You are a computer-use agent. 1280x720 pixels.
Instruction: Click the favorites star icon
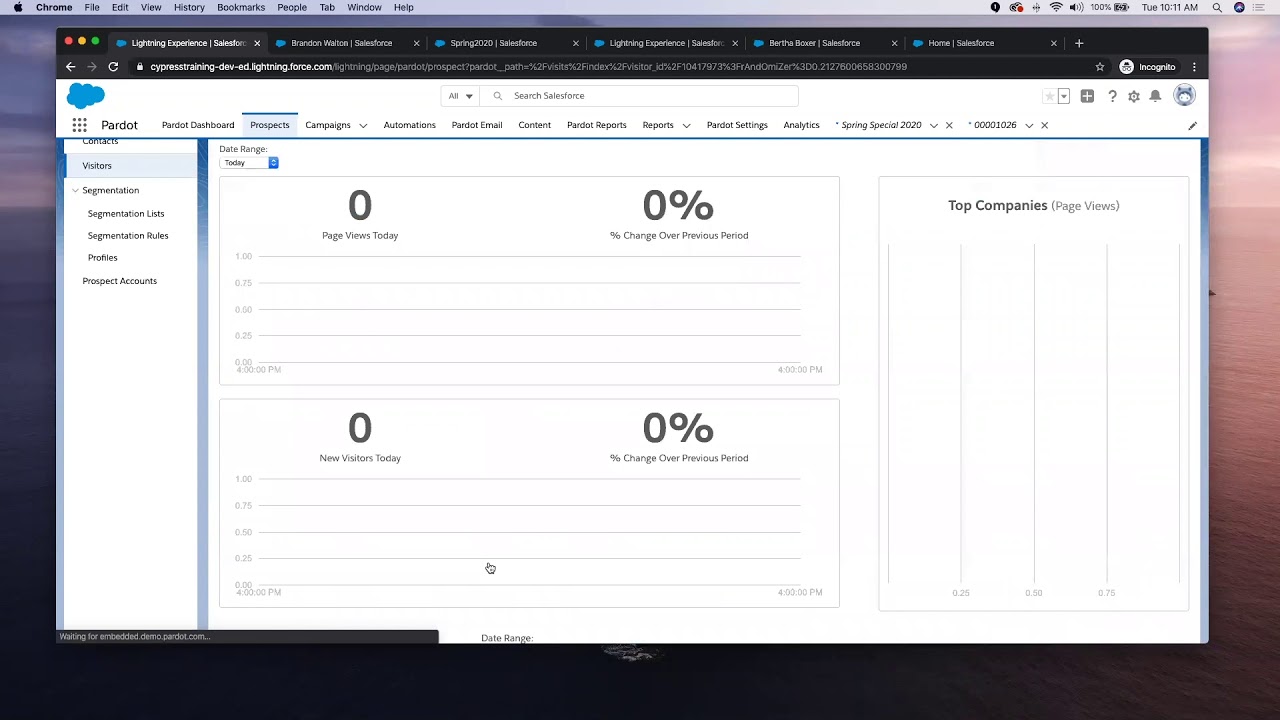pos(1049,96)
